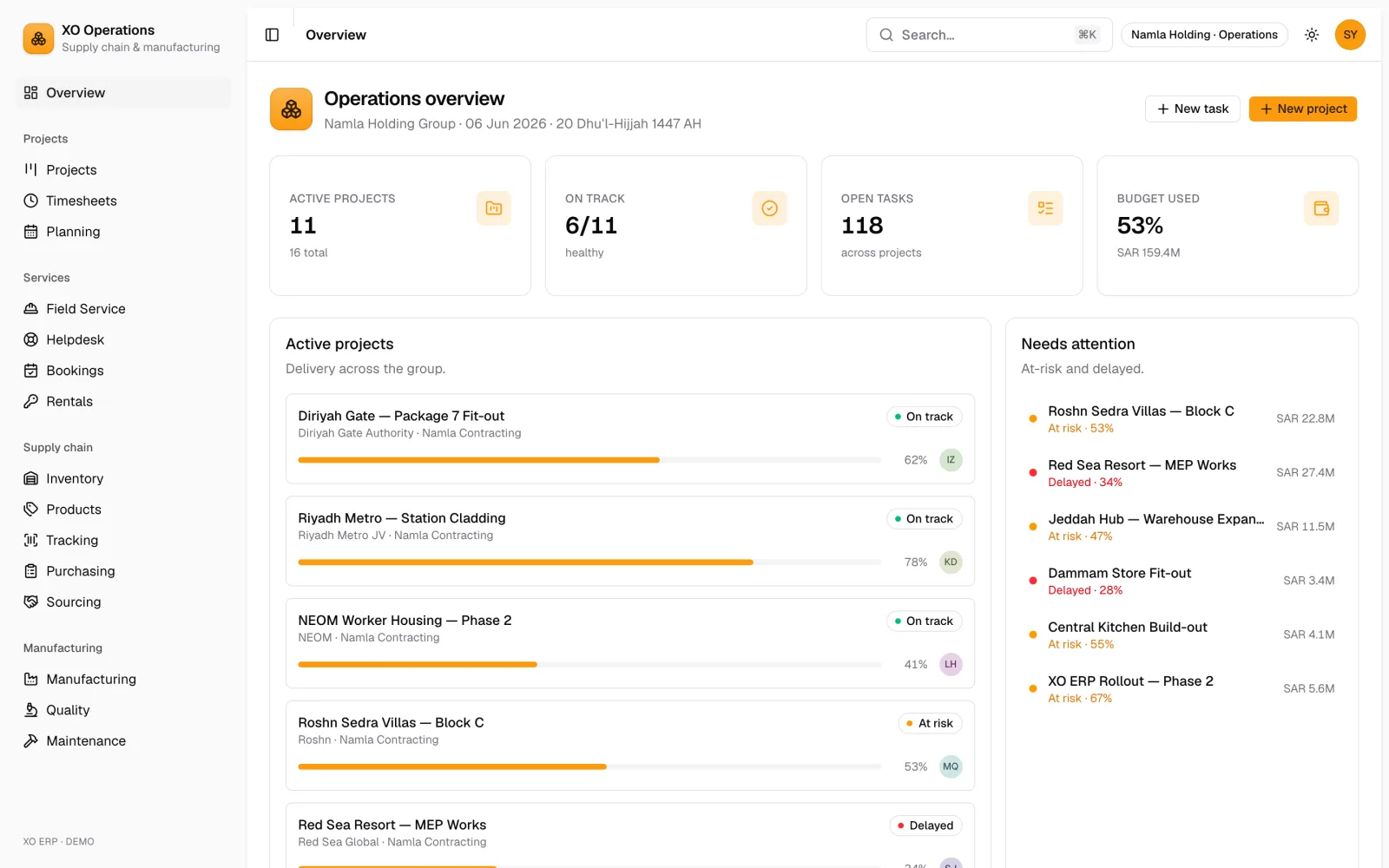Click the Tracking barcode scan icon
The height and width of the screenshot is (868, 1389).
[x=31, y=540]
